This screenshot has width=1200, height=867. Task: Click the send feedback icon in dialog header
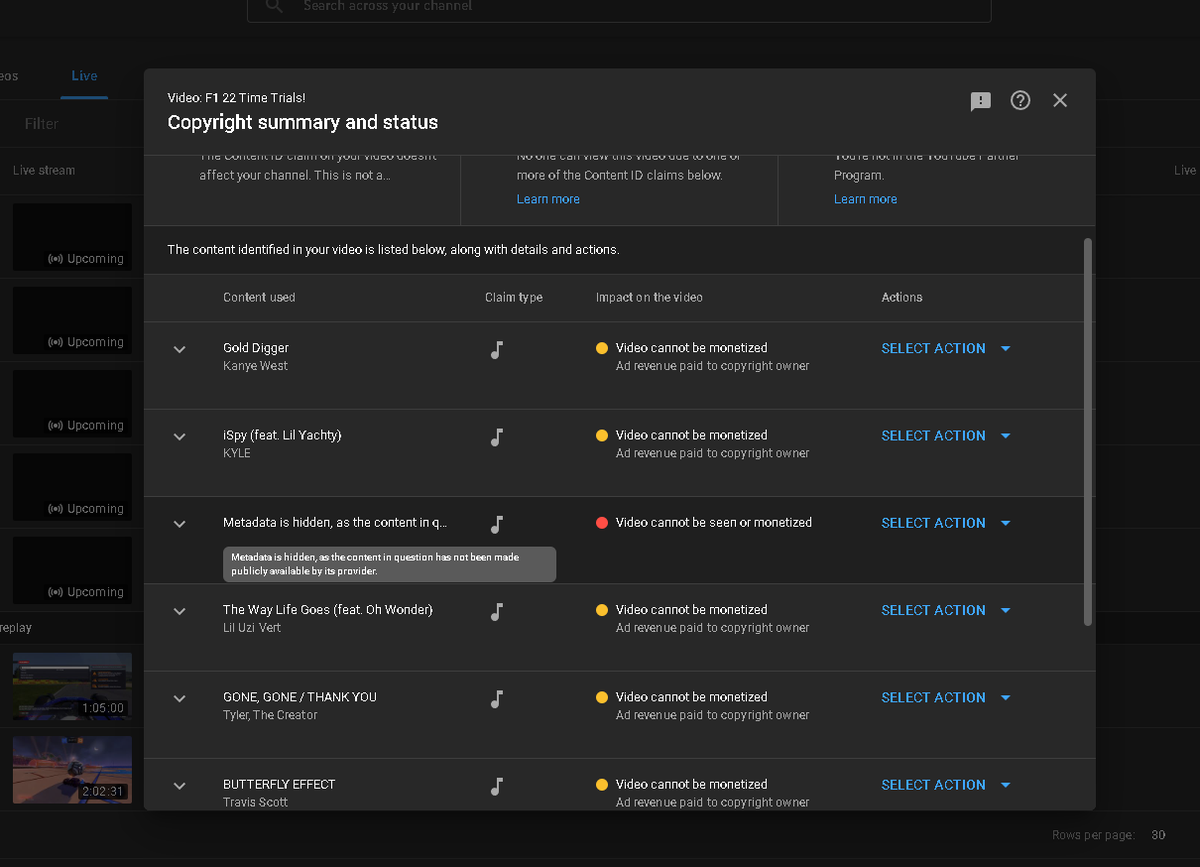pyautogui.click(x=980, y=101)
